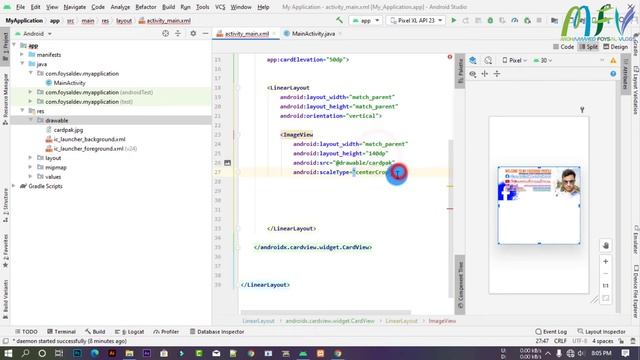Click the Debug app bug icon
The width and height of the screenshot is (640, 360).
490,20
